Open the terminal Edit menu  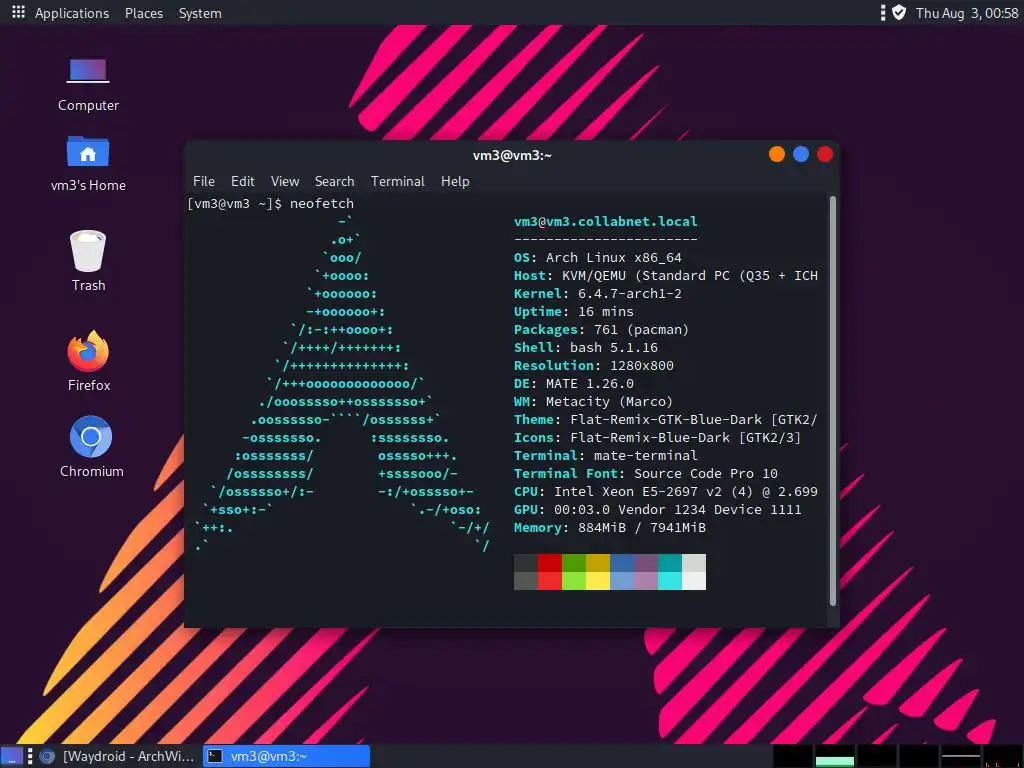pos(242,182)
